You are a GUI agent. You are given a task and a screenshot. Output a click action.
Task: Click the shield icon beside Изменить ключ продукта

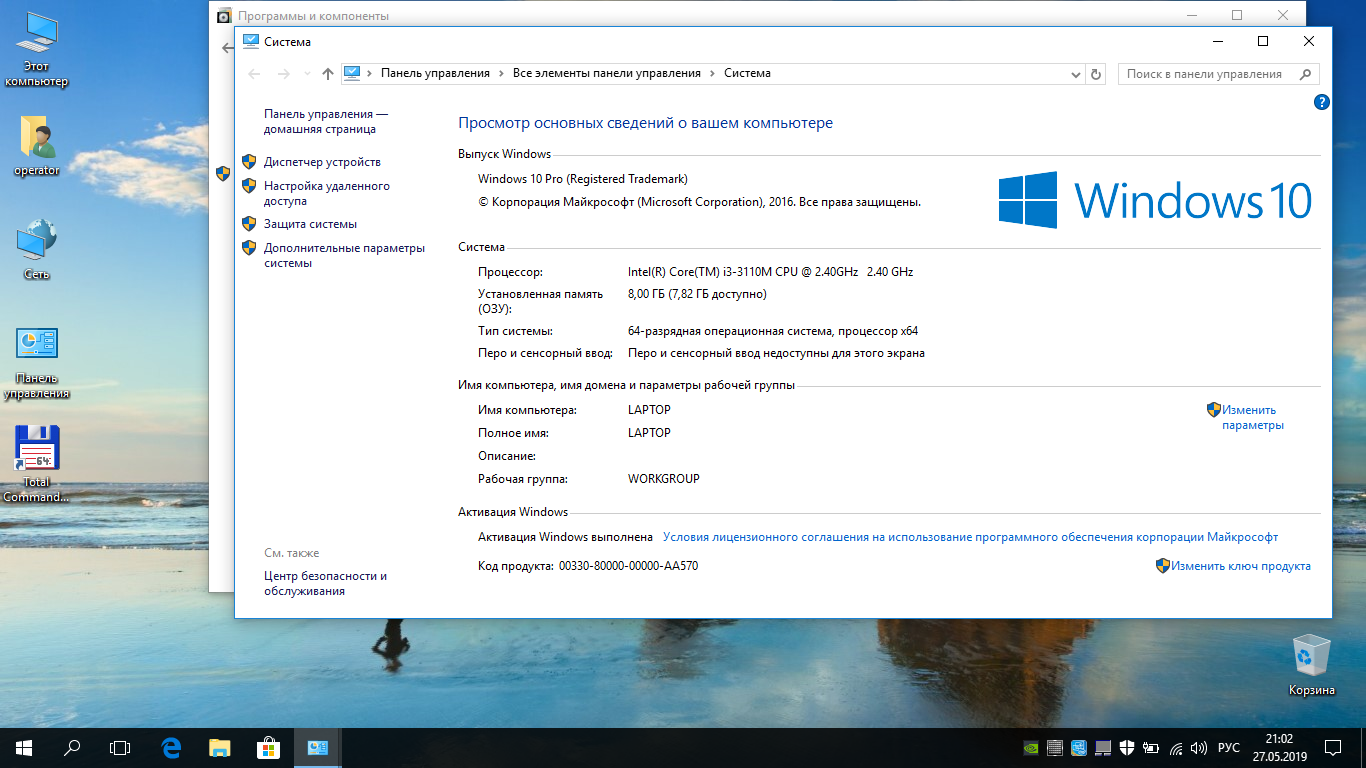pyautogui.click(x=1163, y=566)
